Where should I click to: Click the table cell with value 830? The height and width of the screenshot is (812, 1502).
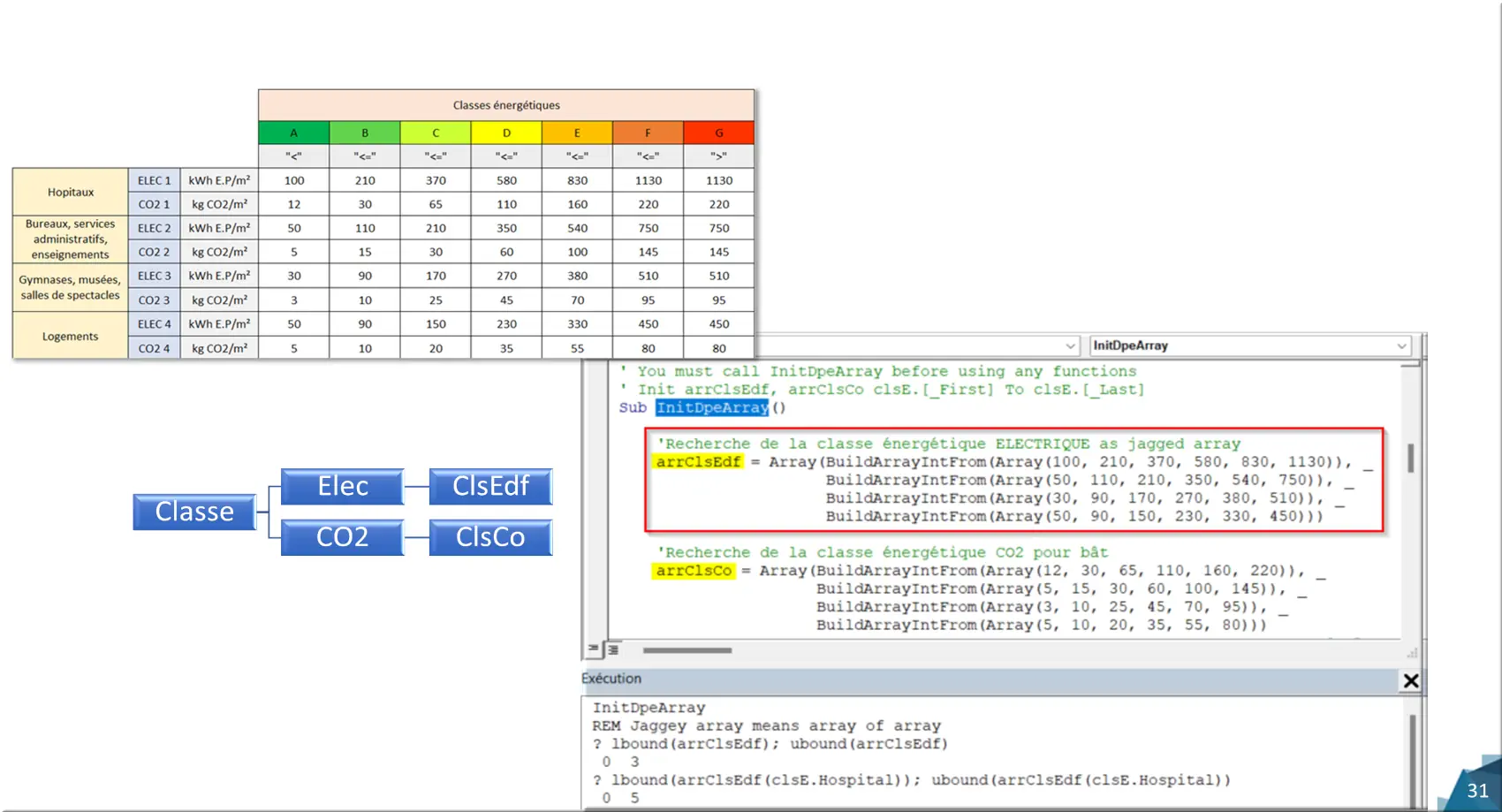click(577, 180)
